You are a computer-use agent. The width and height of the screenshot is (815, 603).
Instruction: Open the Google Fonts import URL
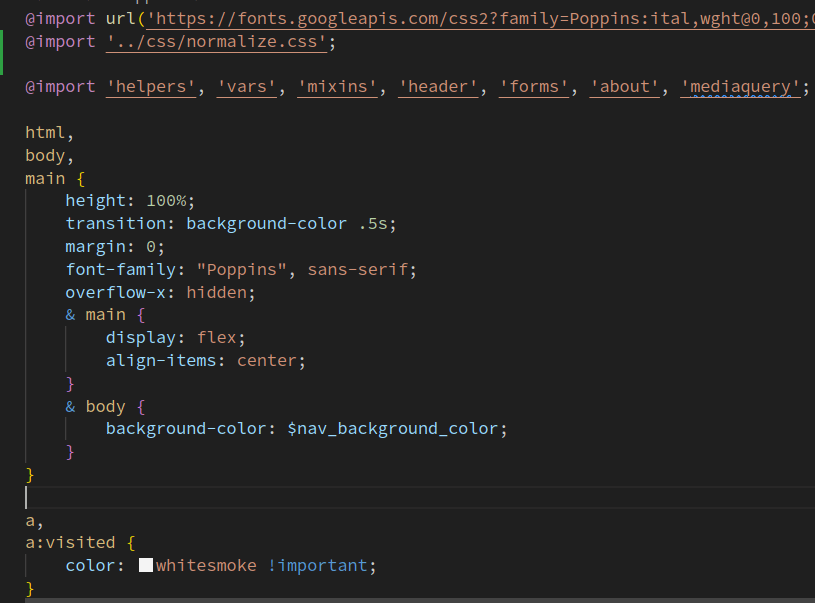(480, 18)
